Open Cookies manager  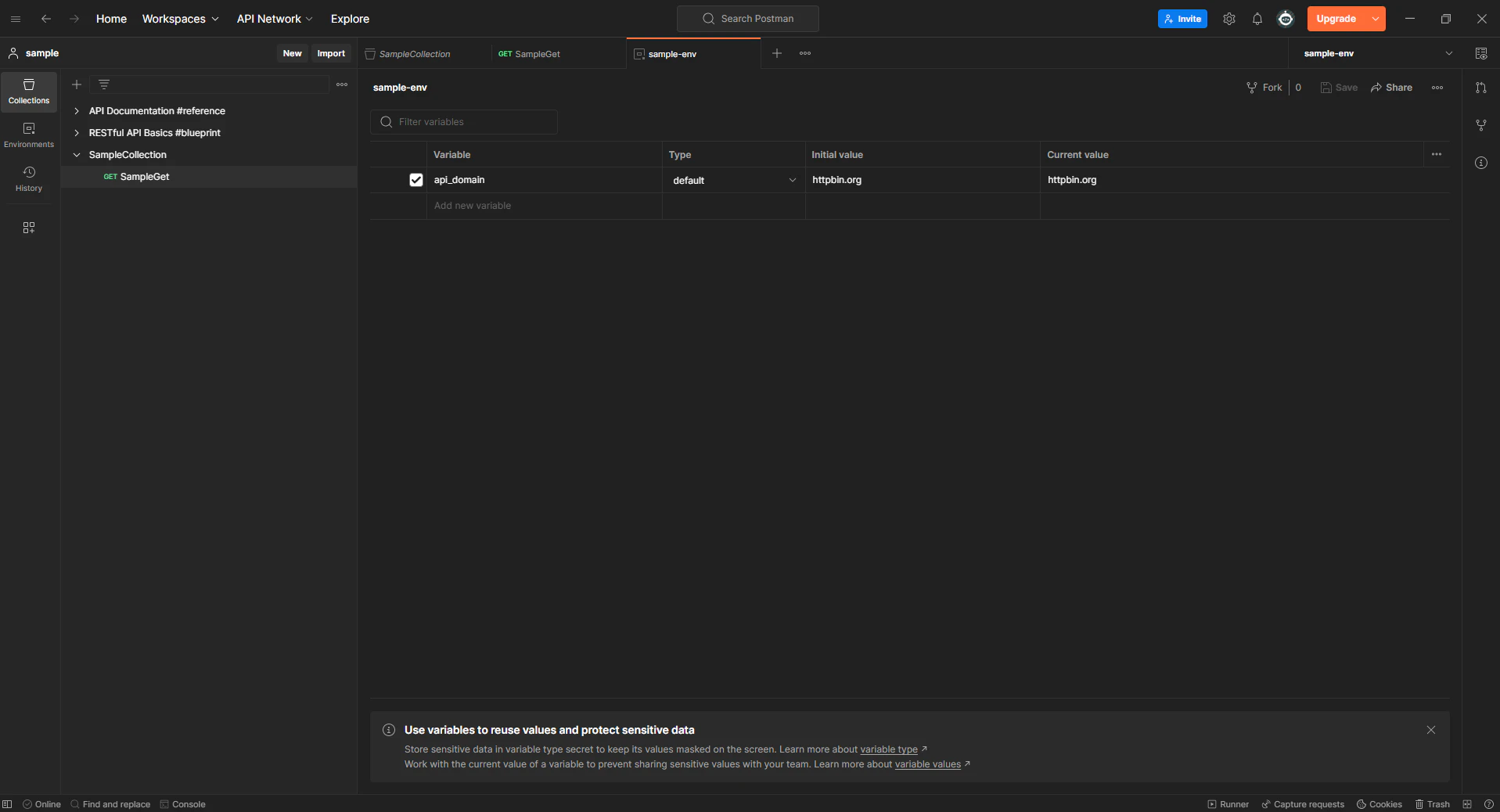click(1379, 804)
